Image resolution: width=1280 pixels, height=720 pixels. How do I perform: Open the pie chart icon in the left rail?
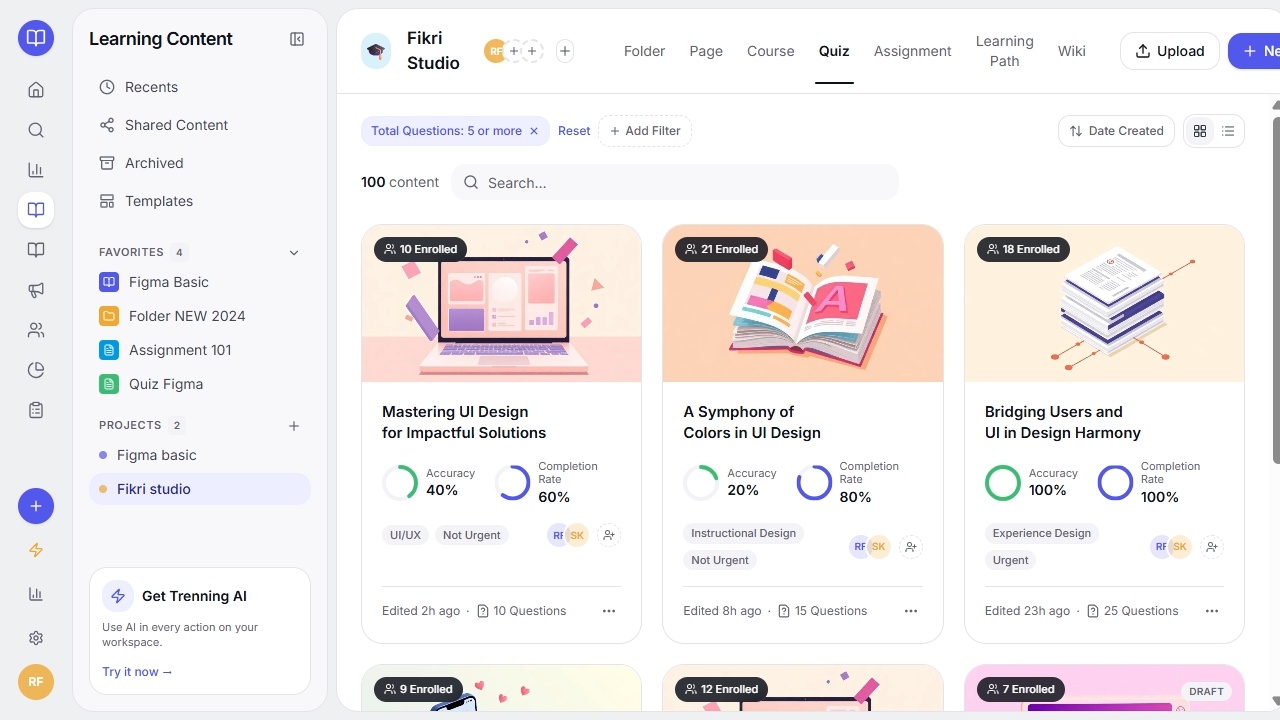pos(36,370)
